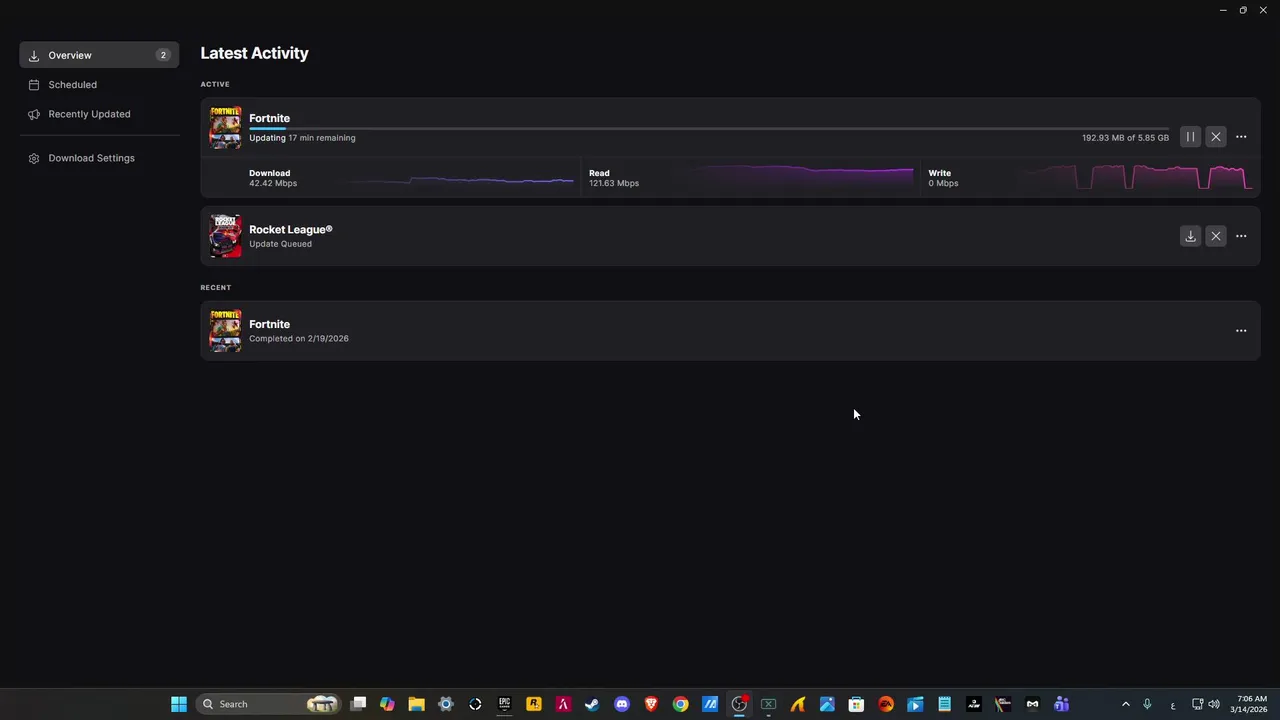
Task: Click "Completed on 2/19/2026" text
Action: pos(299,339)
